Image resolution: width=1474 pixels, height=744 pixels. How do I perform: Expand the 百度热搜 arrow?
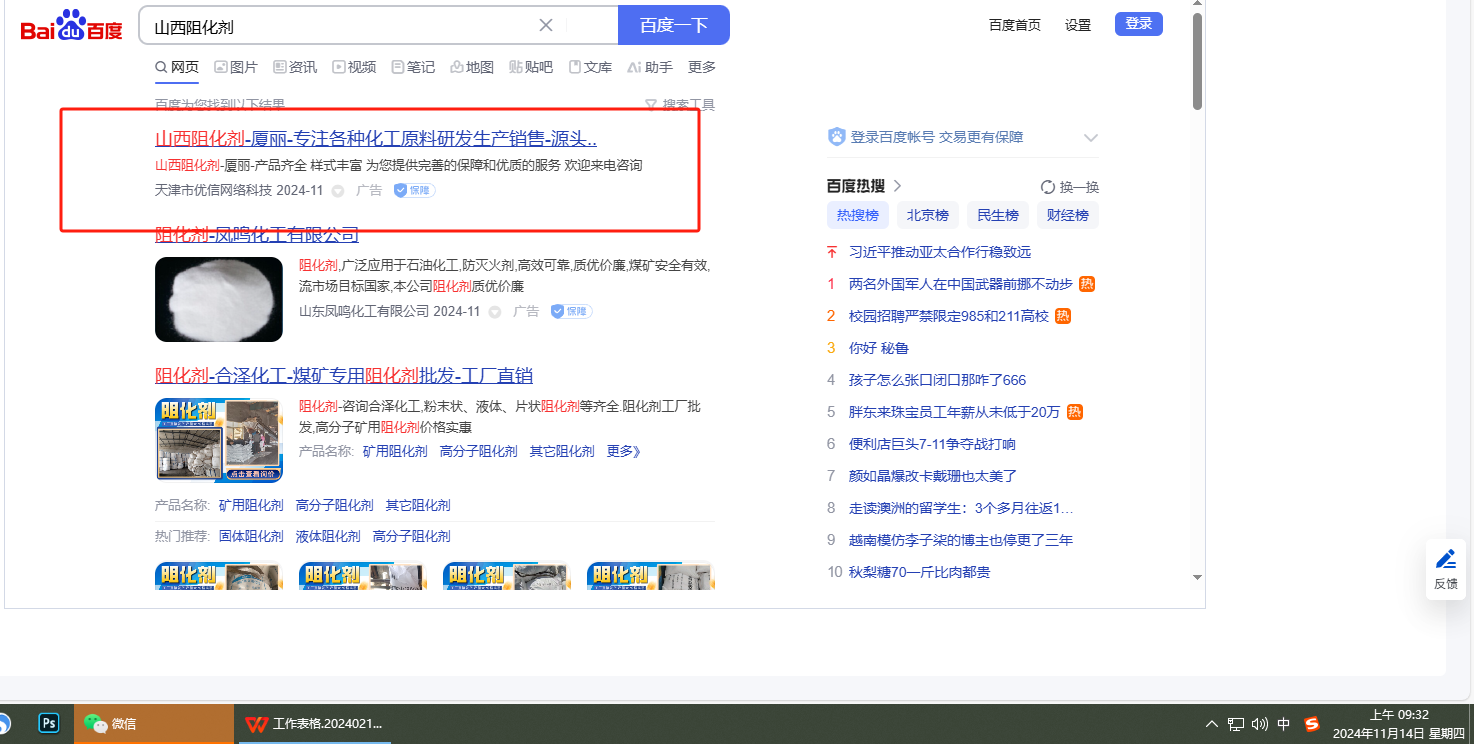tap(897, 186)
